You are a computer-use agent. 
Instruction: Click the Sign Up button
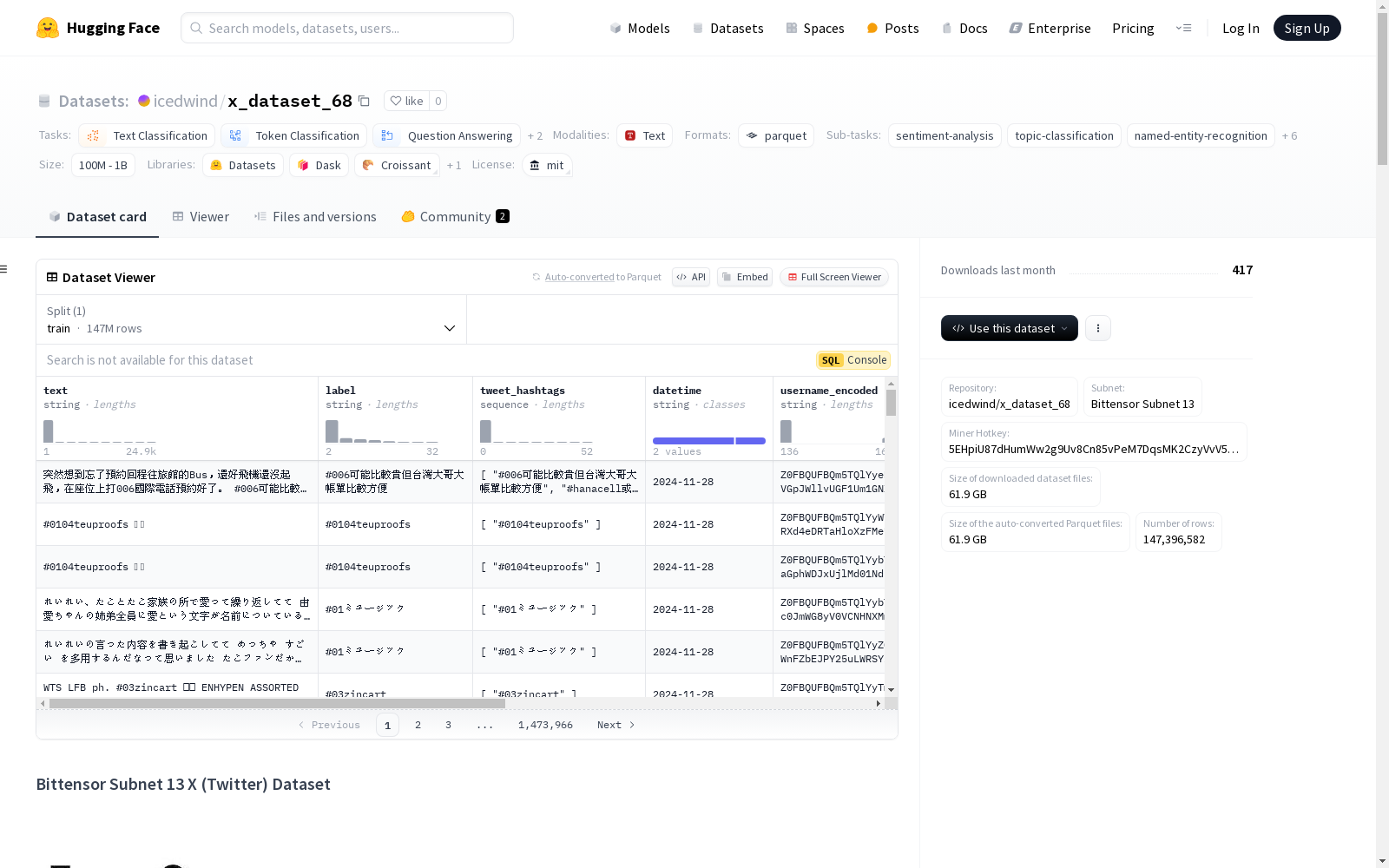[x=1307, y=28]
